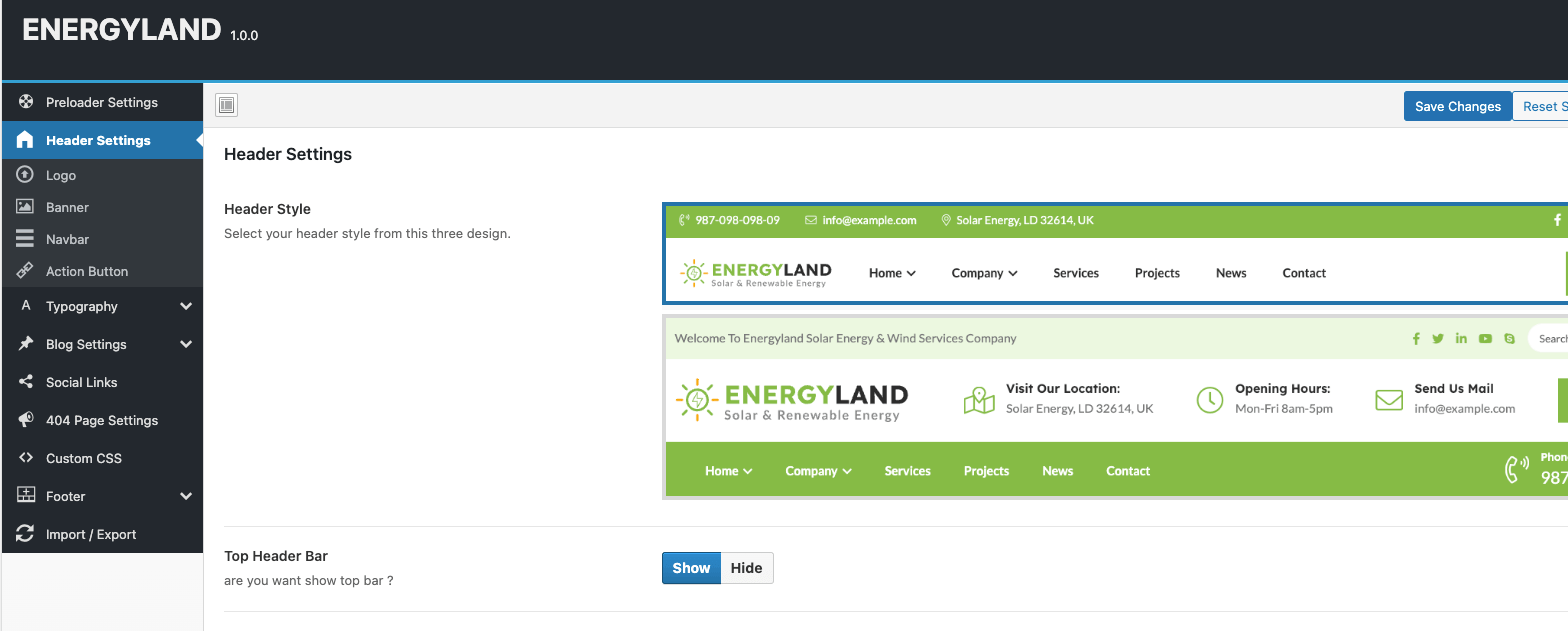Set Top Header Bar to Hide
The image size is (1568, 631).
pos(746,568)
